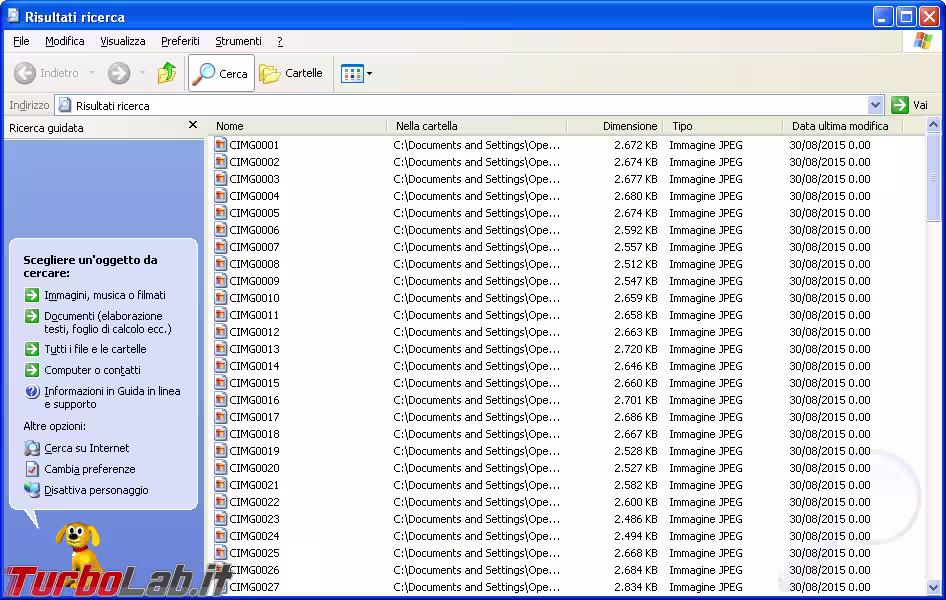Select the CIMG0008 file icon
Viewport: 946px width, 600px height.
coord(221,264)
